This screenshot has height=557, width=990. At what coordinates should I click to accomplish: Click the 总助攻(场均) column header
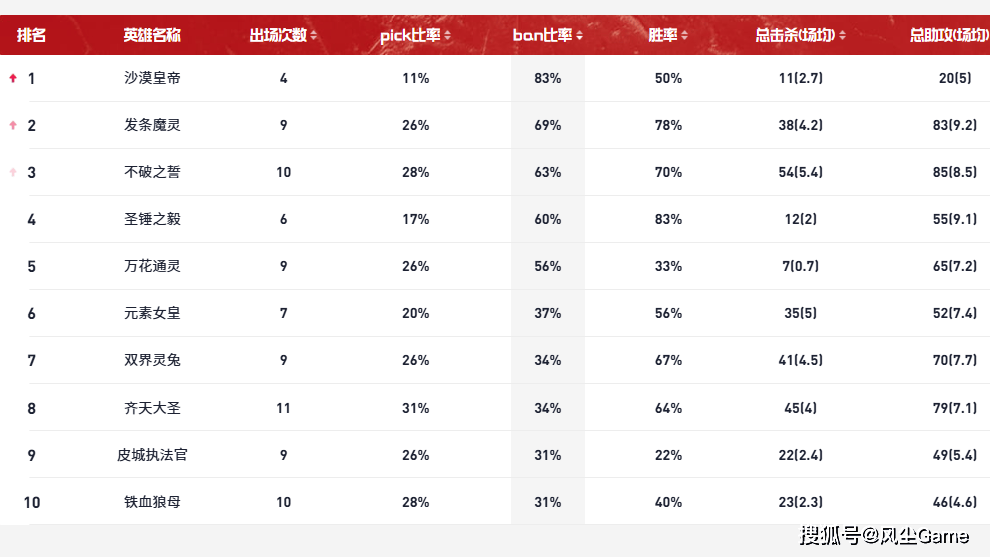(x=948, y=36)
